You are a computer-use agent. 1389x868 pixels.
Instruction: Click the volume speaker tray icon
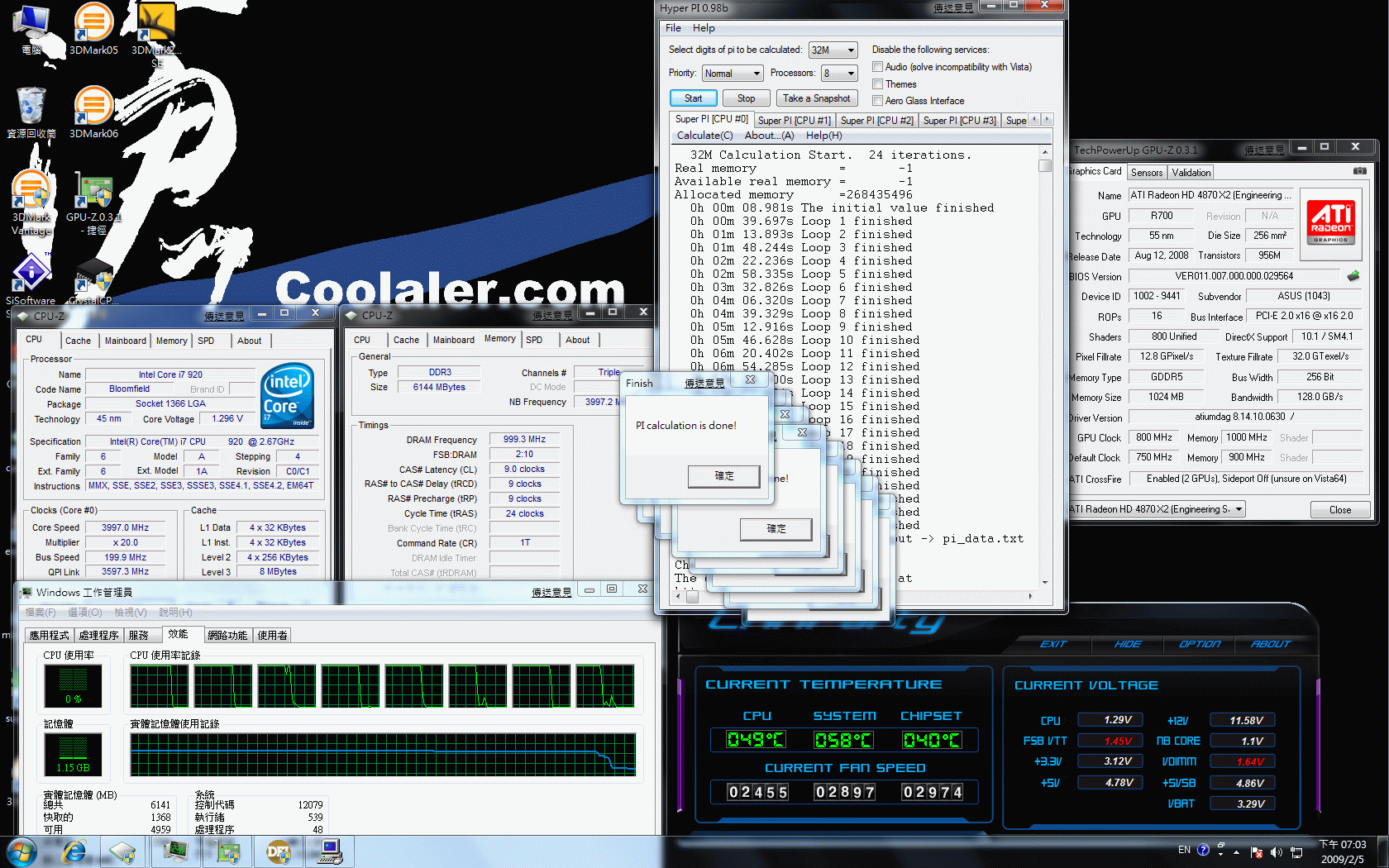coord(1276,851)
